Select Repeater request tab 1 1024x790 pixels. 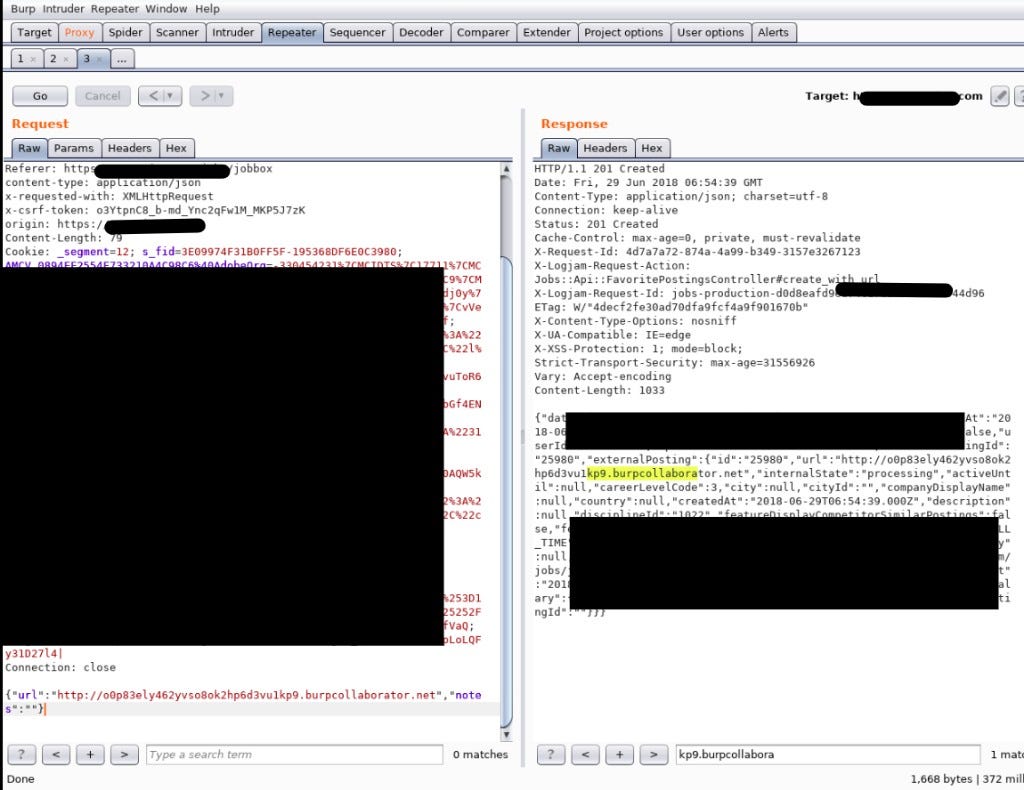coord(20,59)
